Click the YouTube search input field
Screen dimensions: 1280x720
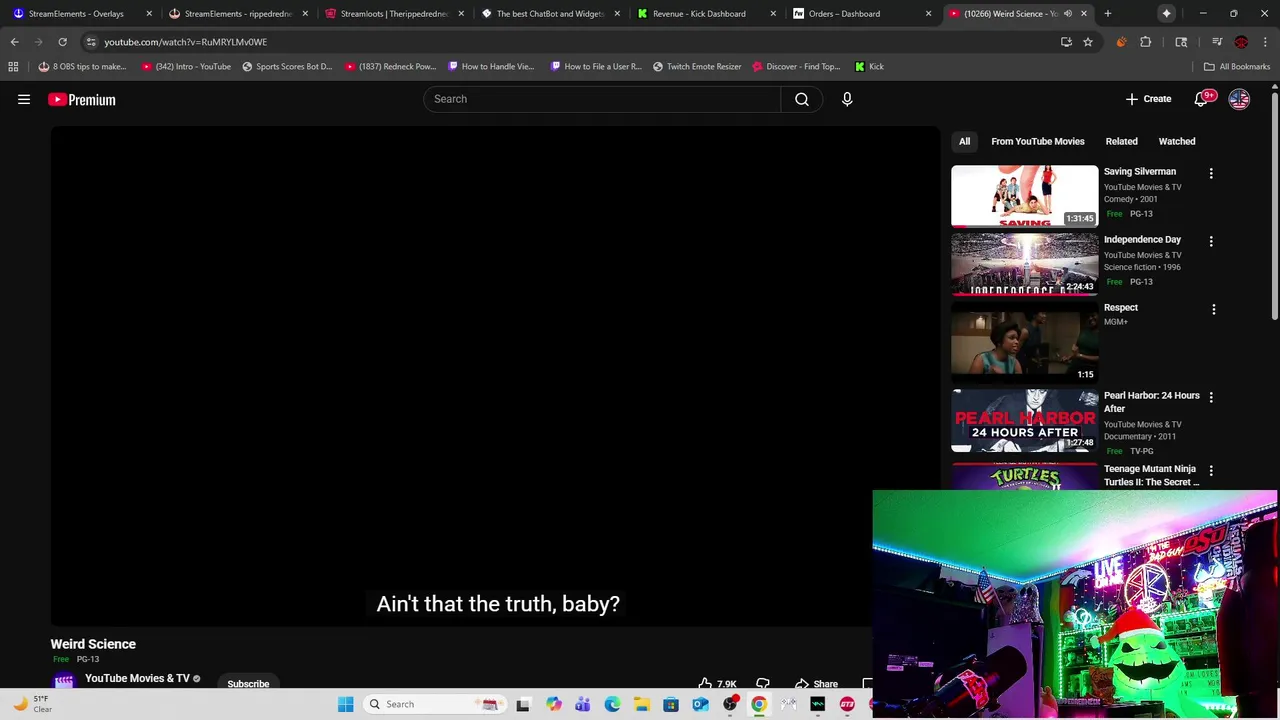[602, 99]
